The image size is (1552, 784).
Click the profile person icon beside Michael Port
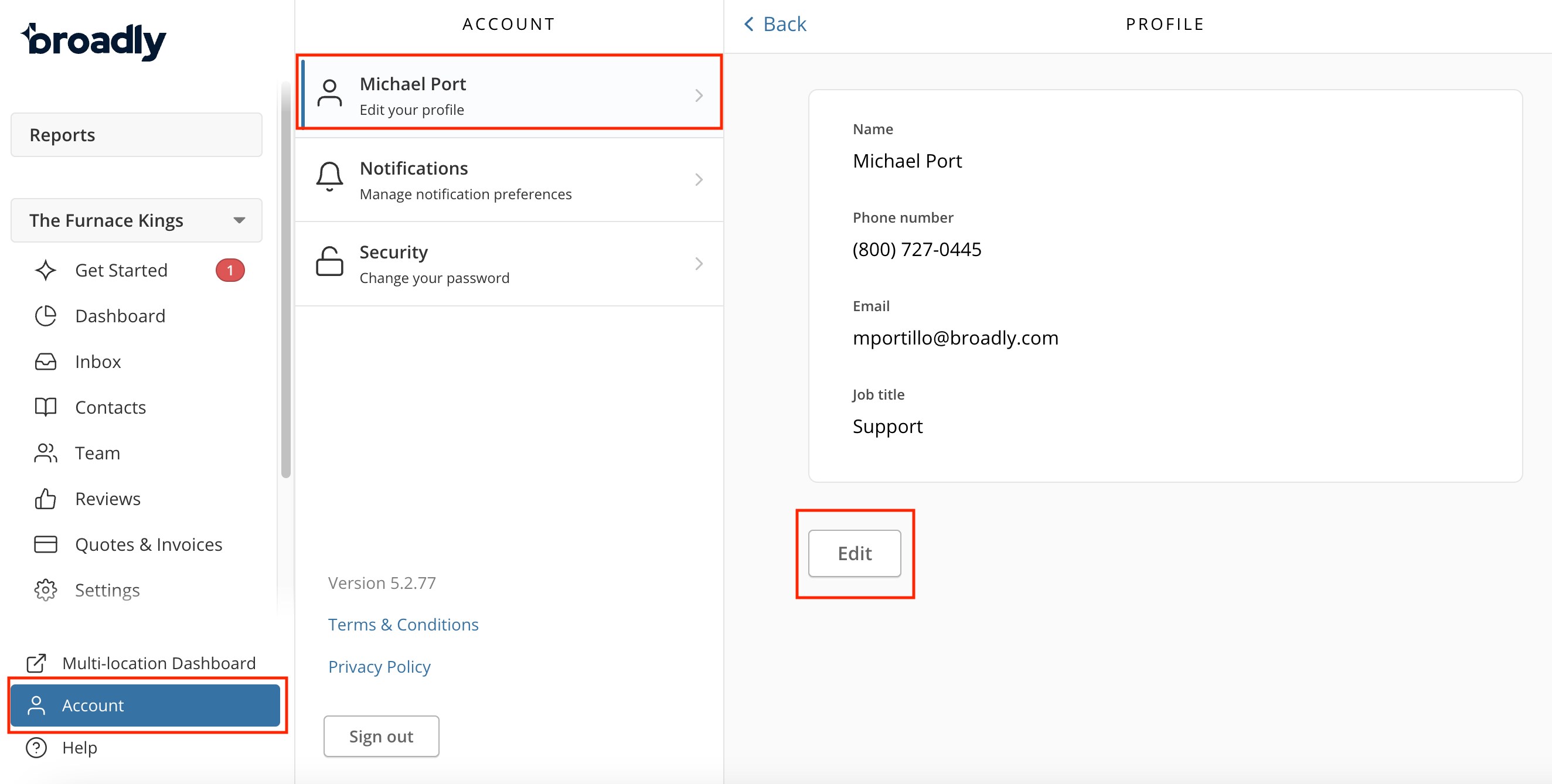pos(329,93)
